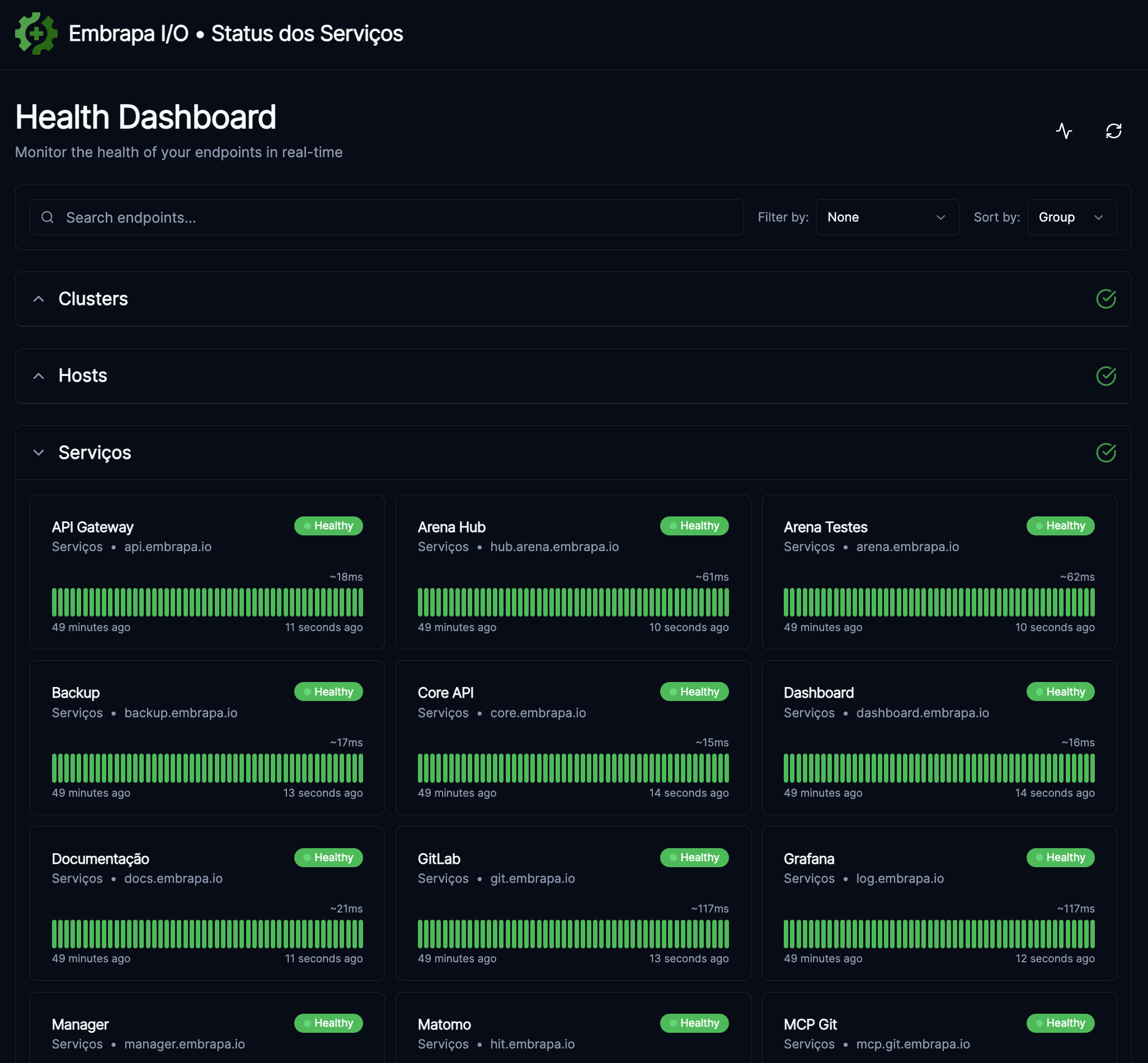The height and width of the screenshot is (1063, 1148).
Task: Expand the Clusters section chevron
Action: point(39,299)
